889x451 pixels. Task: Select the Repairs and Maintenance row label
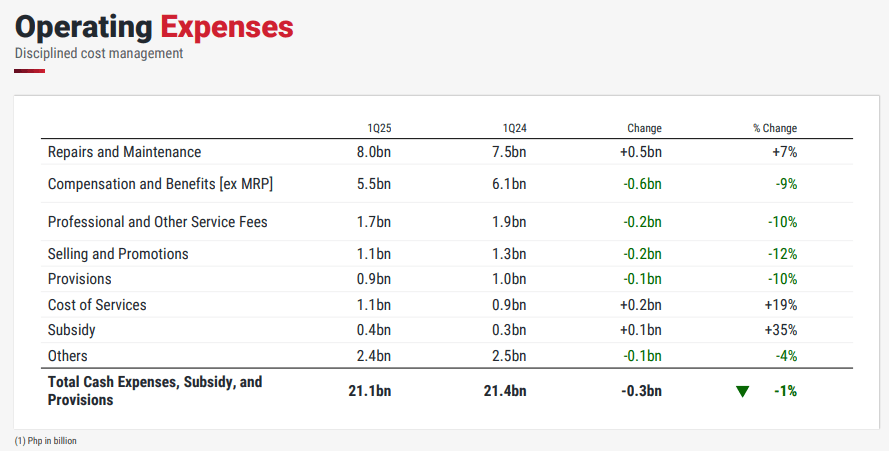[124, 152]
